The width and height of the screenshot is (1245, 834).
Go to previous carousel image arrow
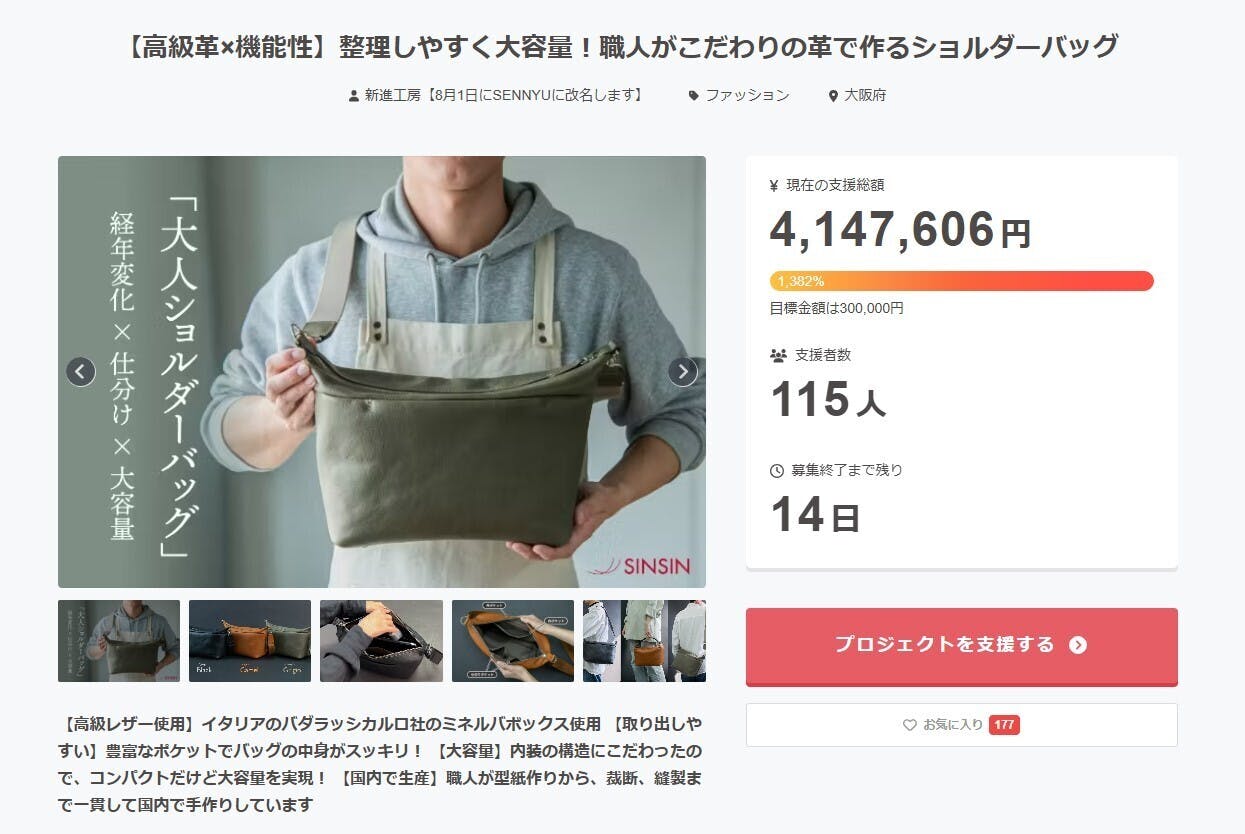point(81,372)
